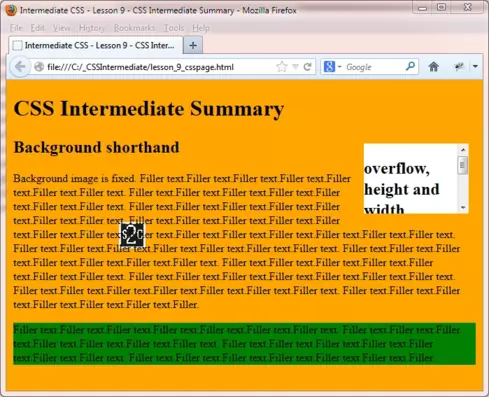Click the add-on toolbar icon beside Home
Viewport: 489px width, 397px height.
[x=459, y=67]
